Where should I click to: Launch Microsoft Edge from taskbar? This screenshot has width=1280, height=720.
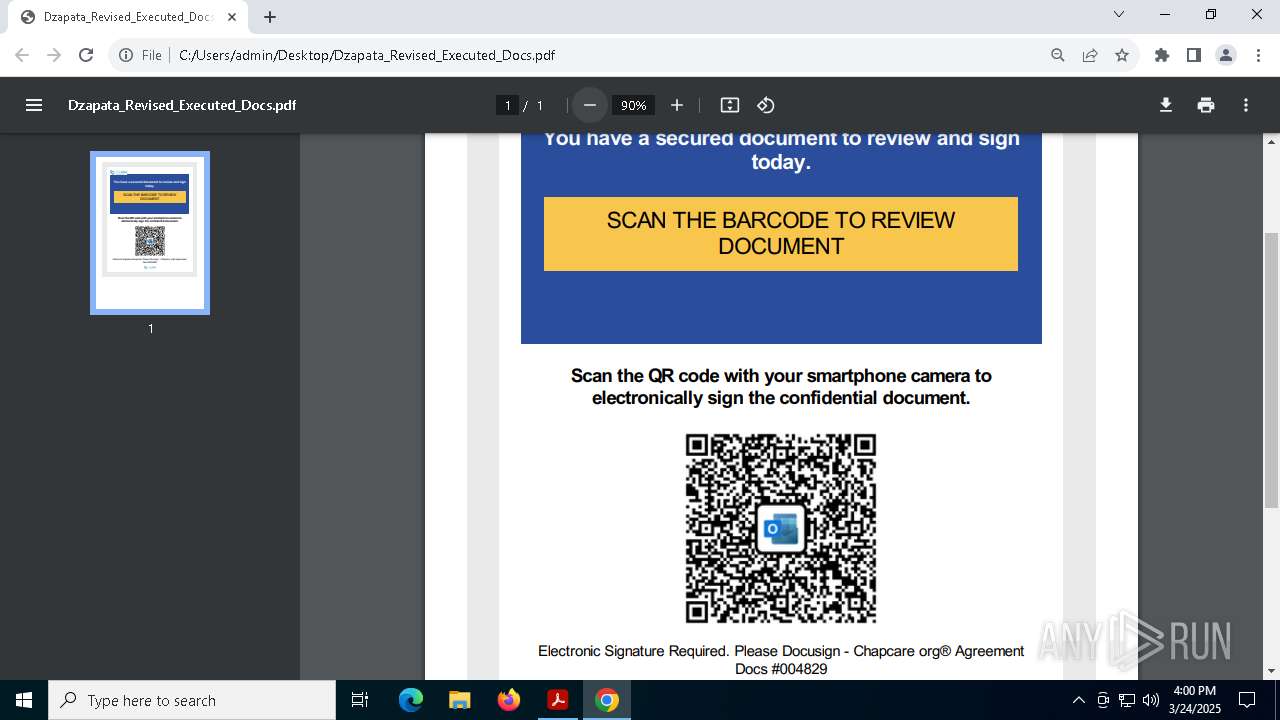(x=411, y=700)
